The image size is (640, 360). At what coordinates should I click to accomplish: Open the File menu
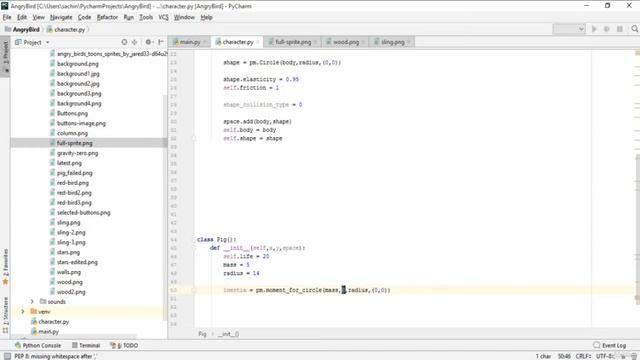[7, 17]
